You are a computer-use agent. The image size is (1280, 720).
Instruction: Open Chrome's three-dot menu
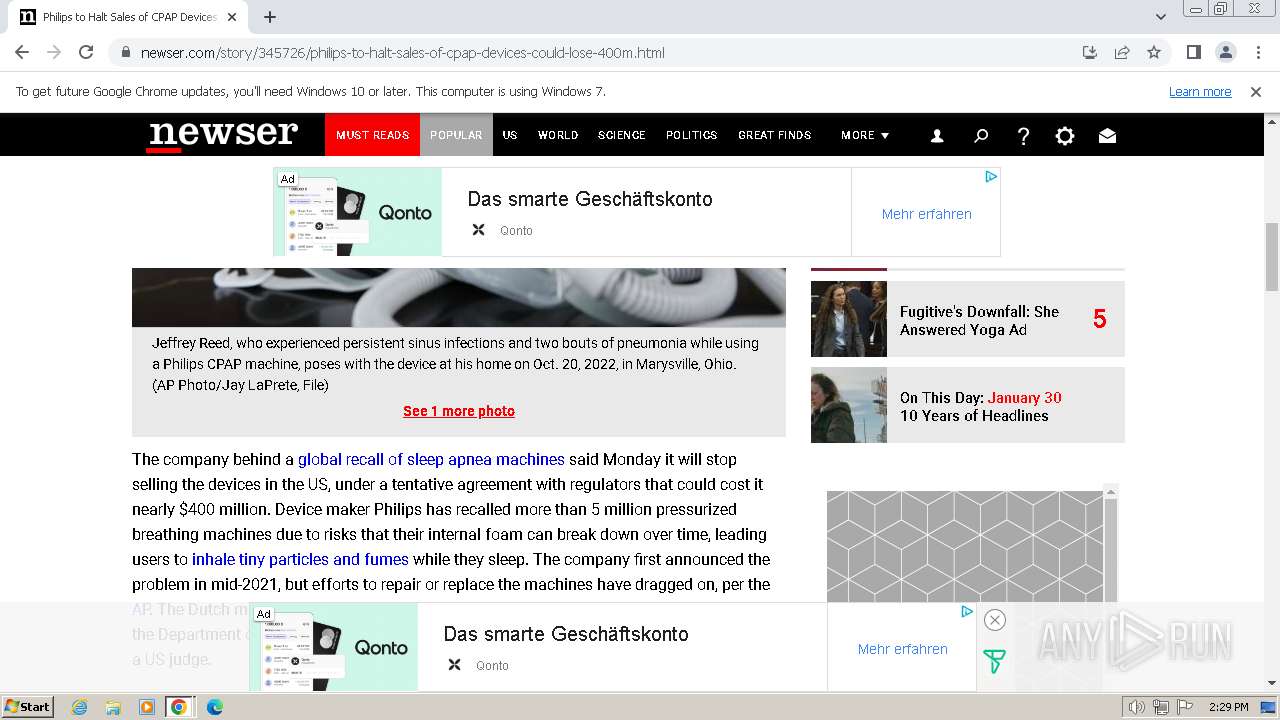pos(1257,52)
